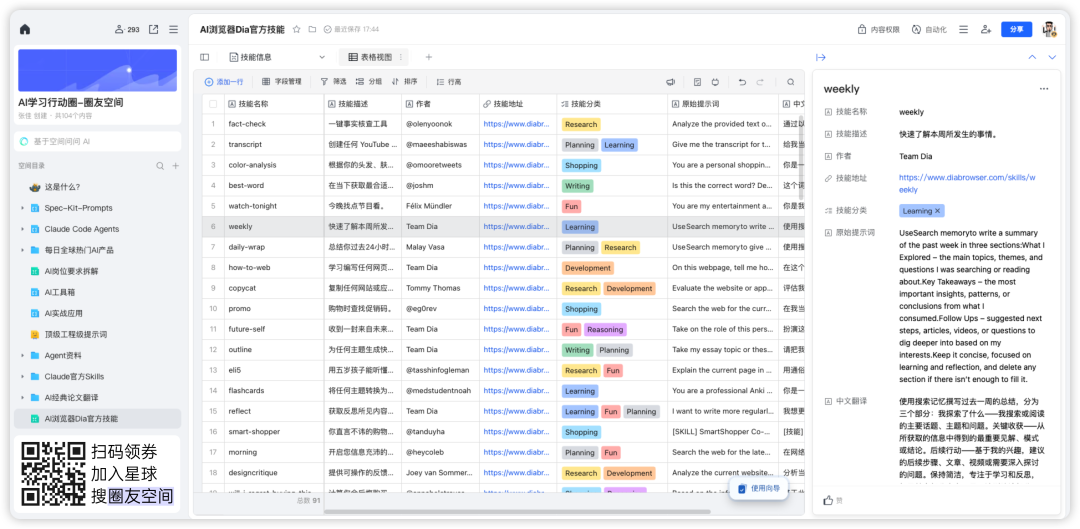Click 添加一行 to add a row
This screenshot has width=1080, height=529.
224,82
